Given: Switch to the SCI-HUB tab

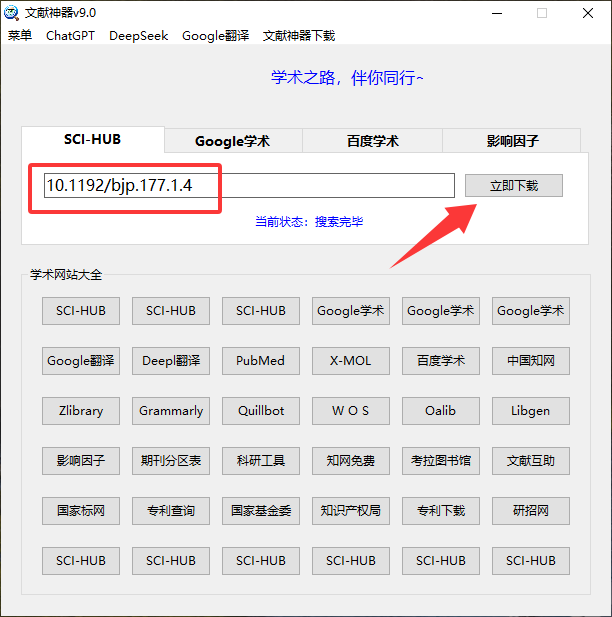Looking at the screenshot, I should coord(93,139).
